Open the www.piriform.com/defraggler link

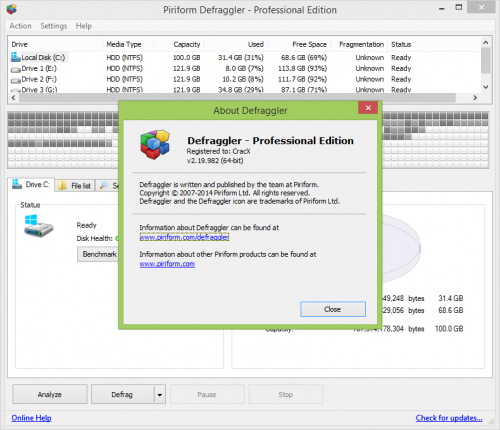click(184, 237)
